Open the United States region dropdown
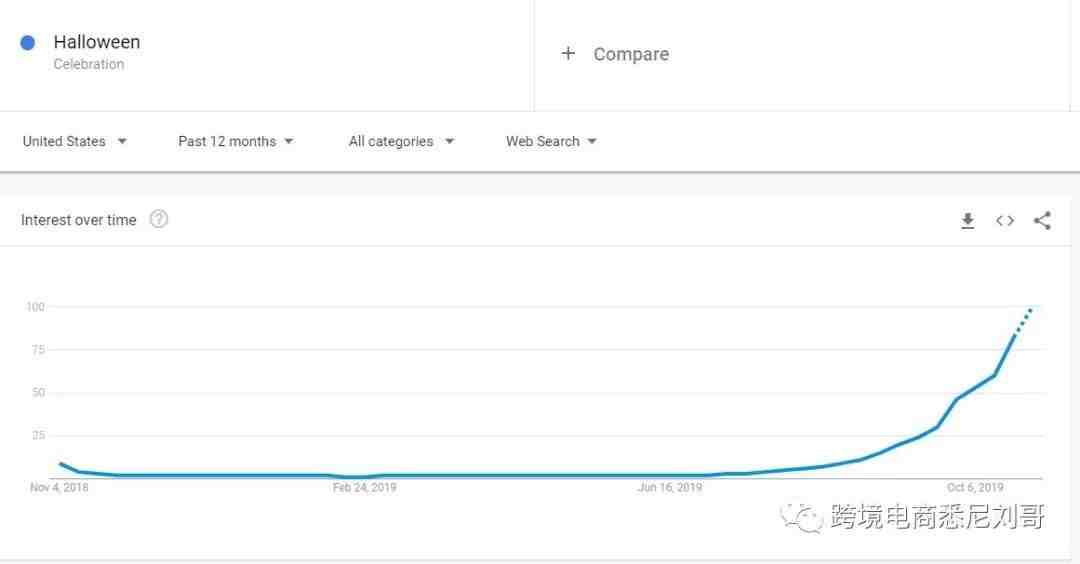 [75, 141]
